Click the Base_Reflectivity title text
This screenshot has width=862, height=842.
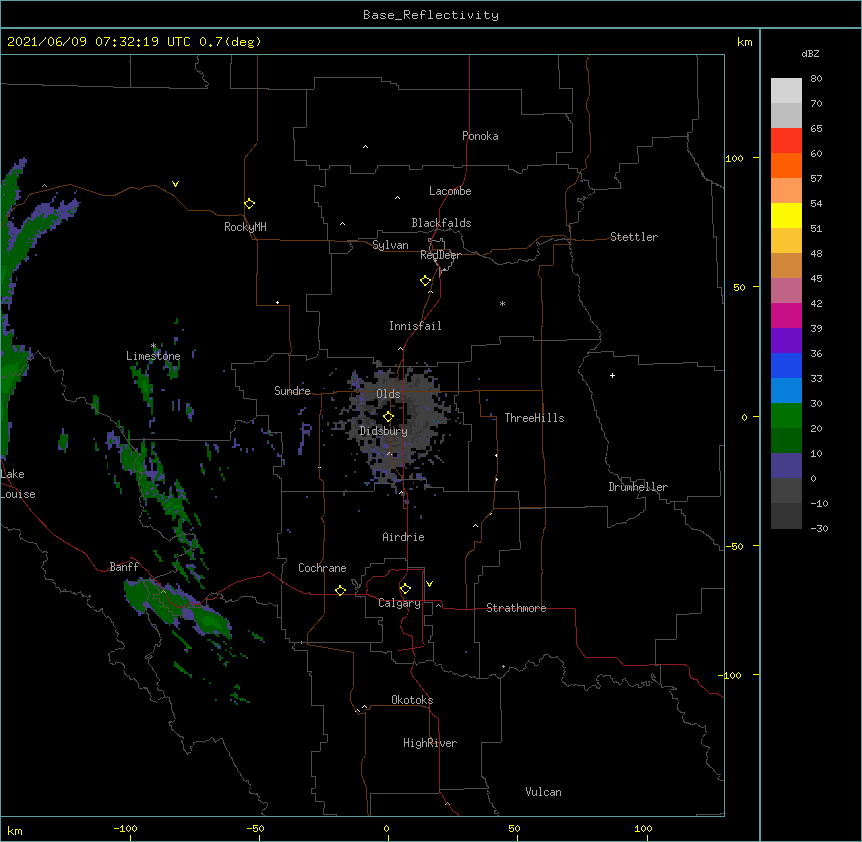pos(430,15)
